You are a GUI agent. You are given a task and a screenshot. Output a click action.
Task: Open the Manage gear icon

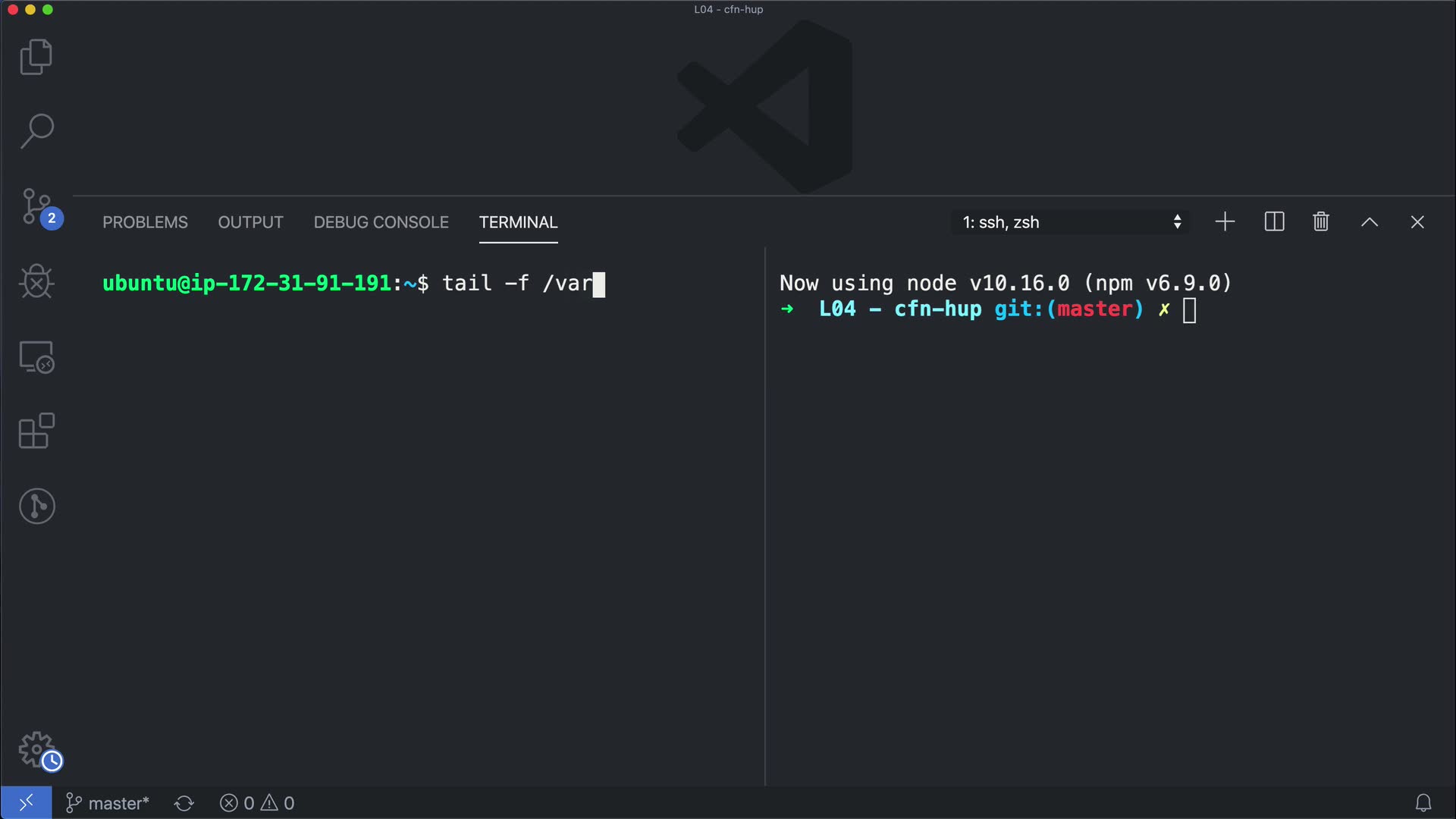pos(36,750)
